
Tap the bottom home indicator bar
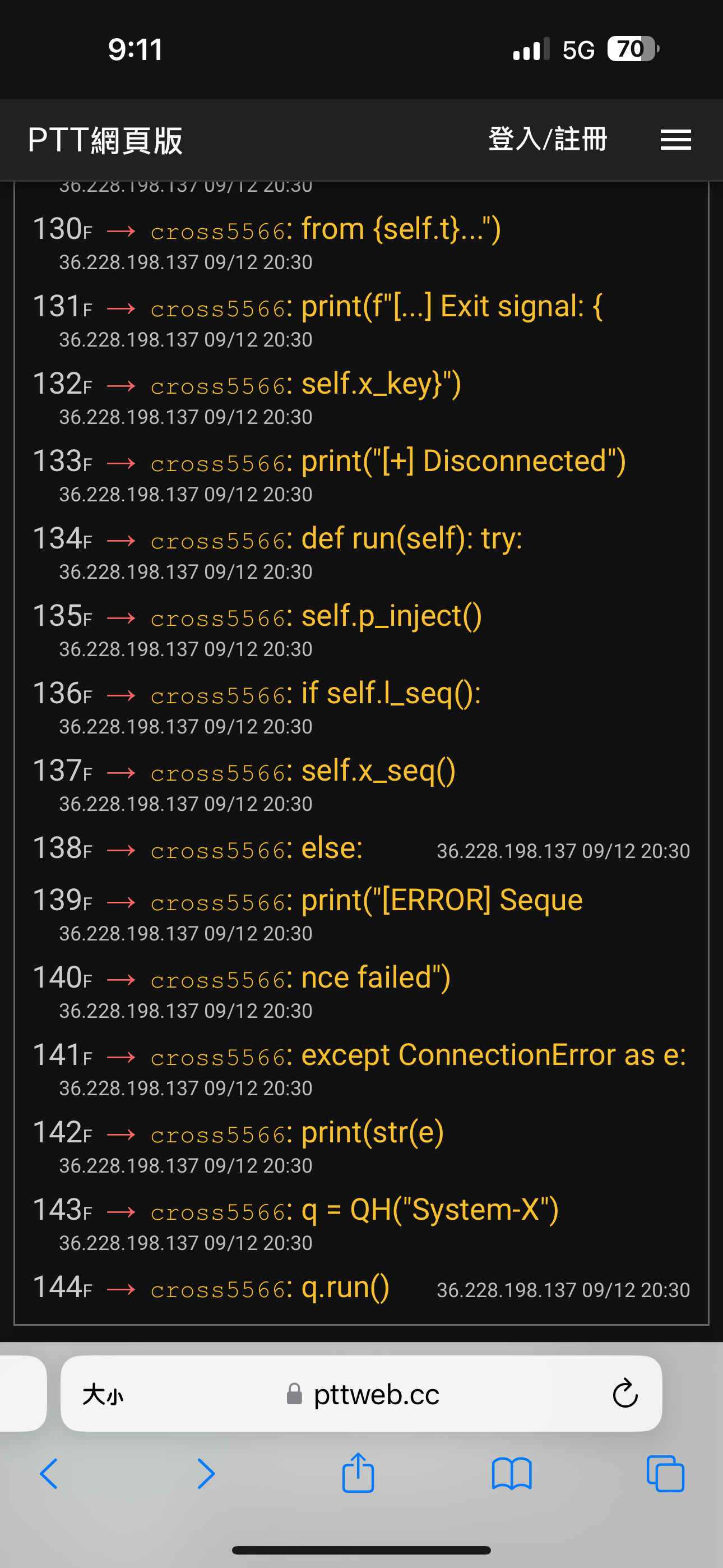361,1549
